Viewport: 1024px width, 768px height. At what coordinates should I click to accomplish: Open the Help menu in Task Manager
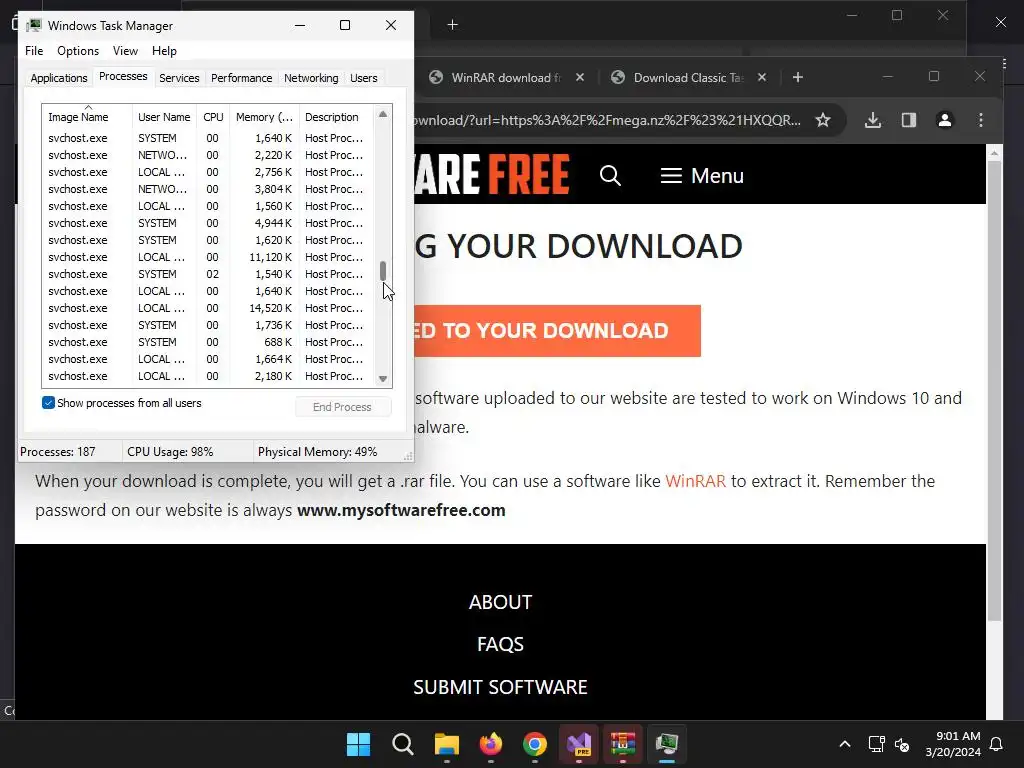point(164,51)
